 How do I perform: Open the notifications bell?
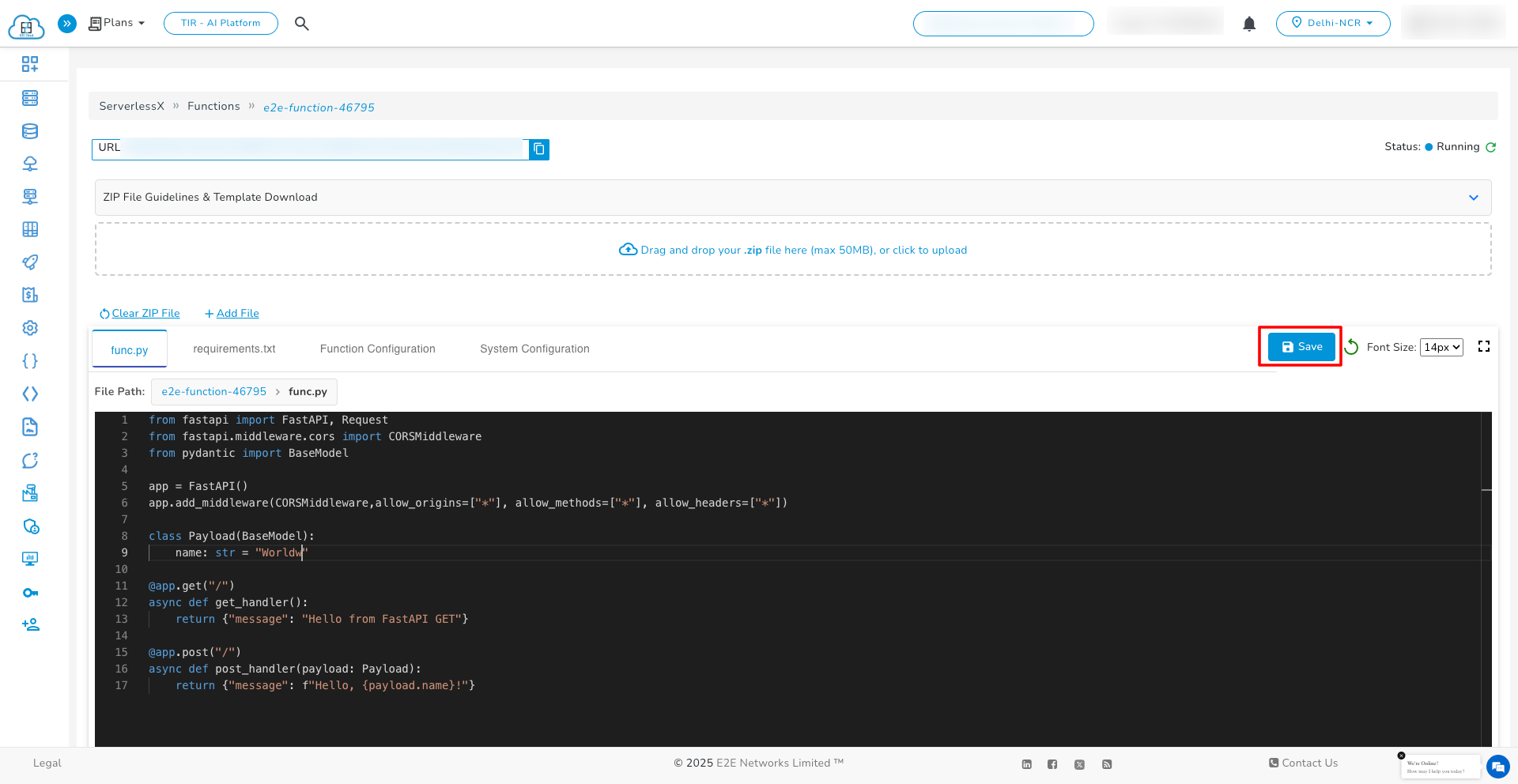[1249, 24]
